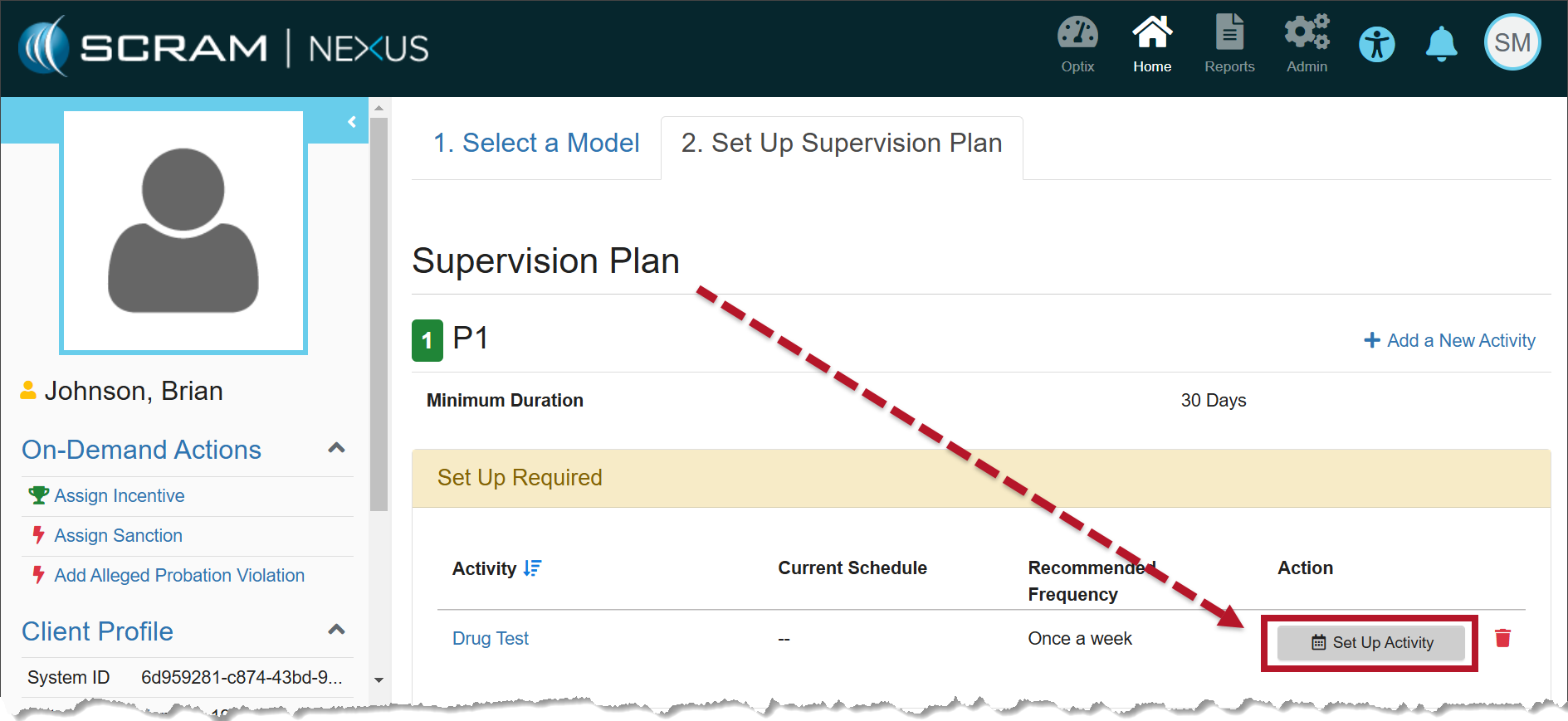Image resolution: width=1568 pixels, height=721 pixels.
Task: Switch to the Select a Model tab
Action: pos(536,144)
